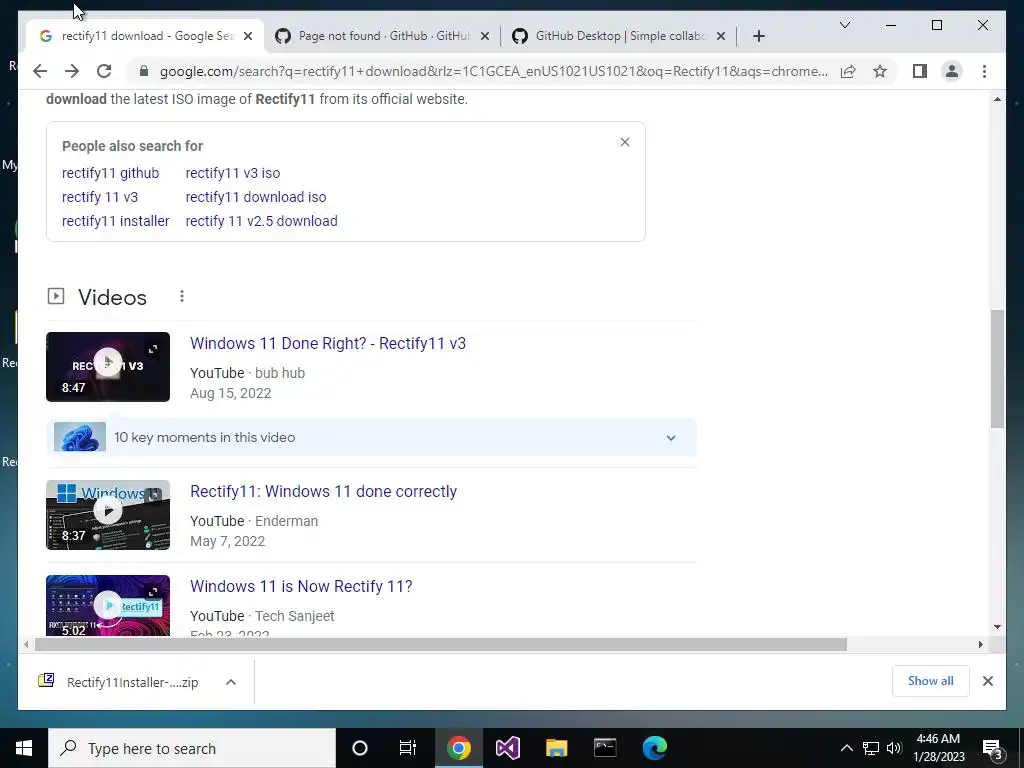Click the horizontal scrollbar thumb
Image resolution: width=1024 pixels, height=768 pixels.
coord(441,645)
